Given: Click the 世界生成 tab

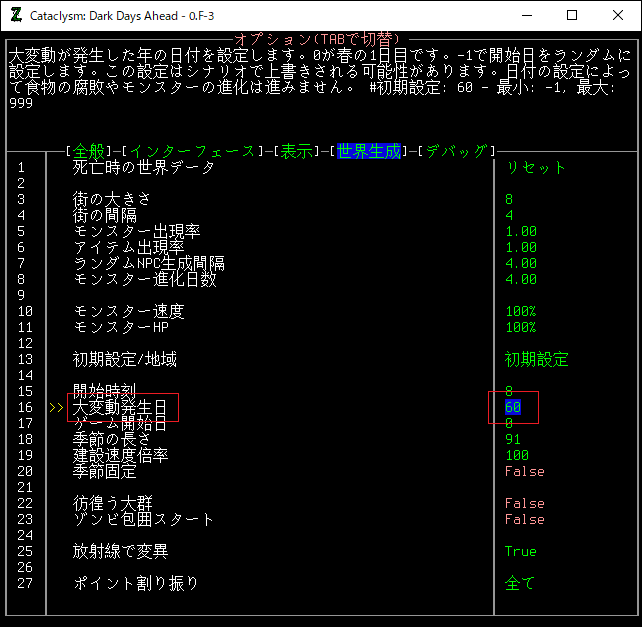Looking at the screenshot, I should (x=369, y=151).
